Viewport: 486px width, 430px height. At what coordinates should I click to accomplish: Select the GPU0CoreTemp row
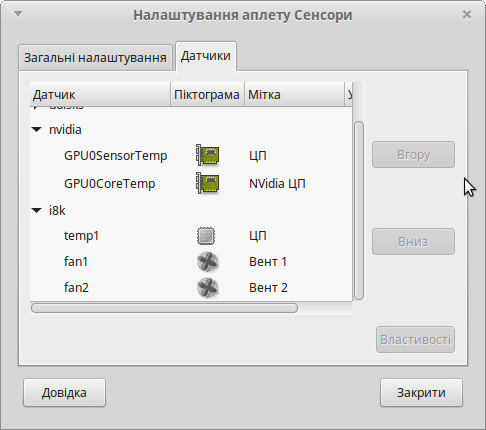tap(191, 183)
